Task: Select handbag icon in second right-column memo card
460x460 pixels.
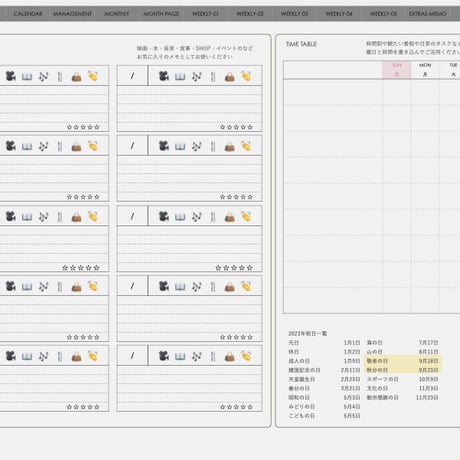Action: (230, 147)
